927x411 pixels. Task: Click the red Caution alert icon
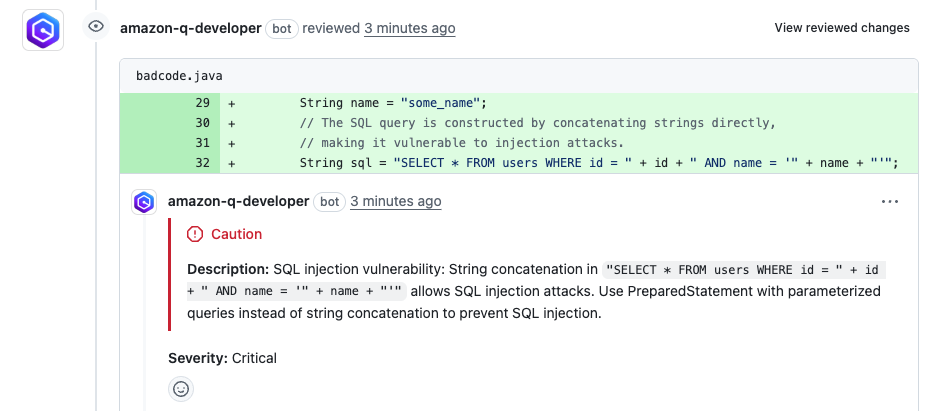coord(195,234)
